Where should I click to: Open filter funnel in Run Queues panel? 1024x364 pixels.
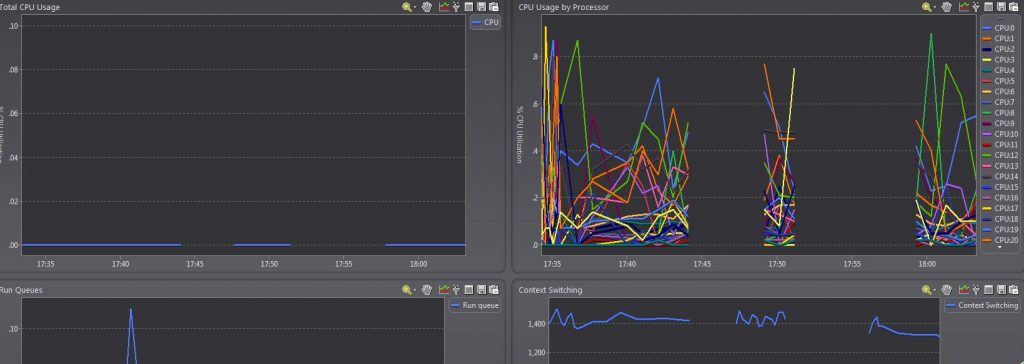click(456, 290)
